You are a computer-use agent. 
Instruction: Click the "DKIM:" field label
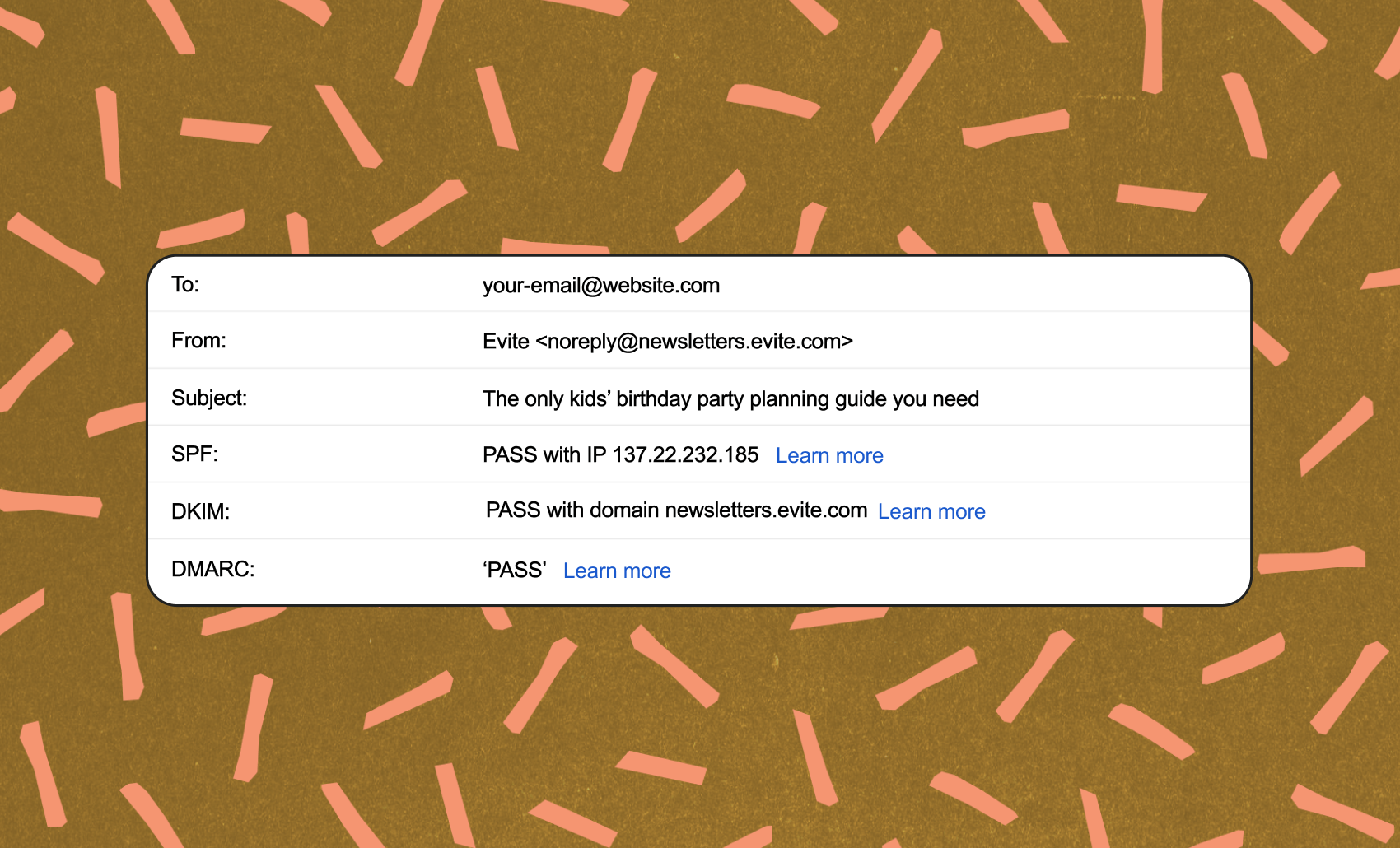(x=200, y=511)
